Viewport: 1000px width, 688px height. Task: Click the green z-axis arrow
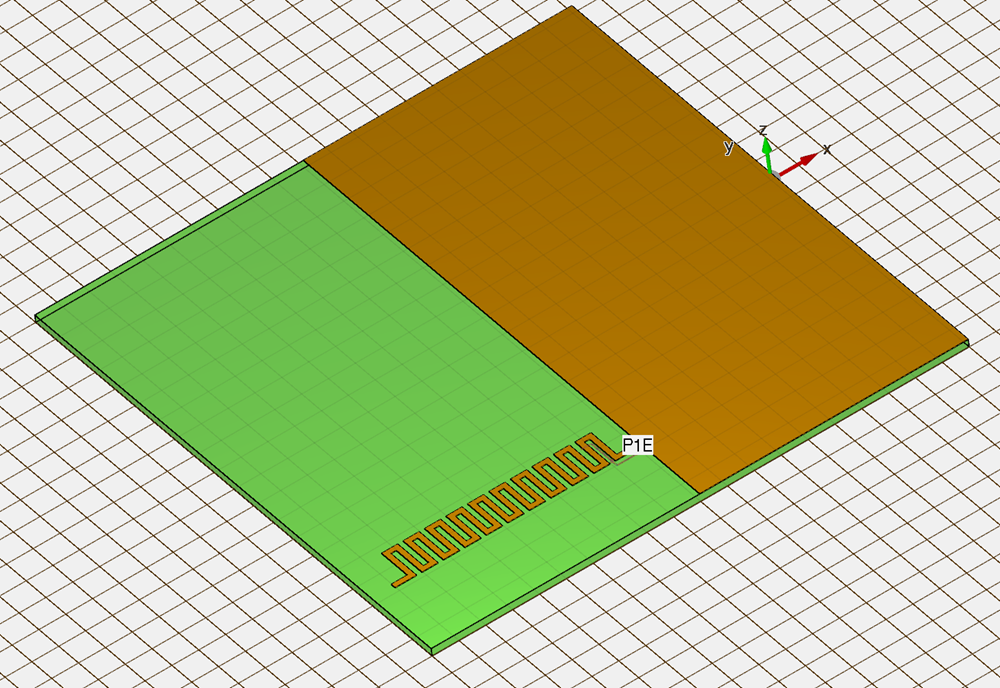point(768,155)
